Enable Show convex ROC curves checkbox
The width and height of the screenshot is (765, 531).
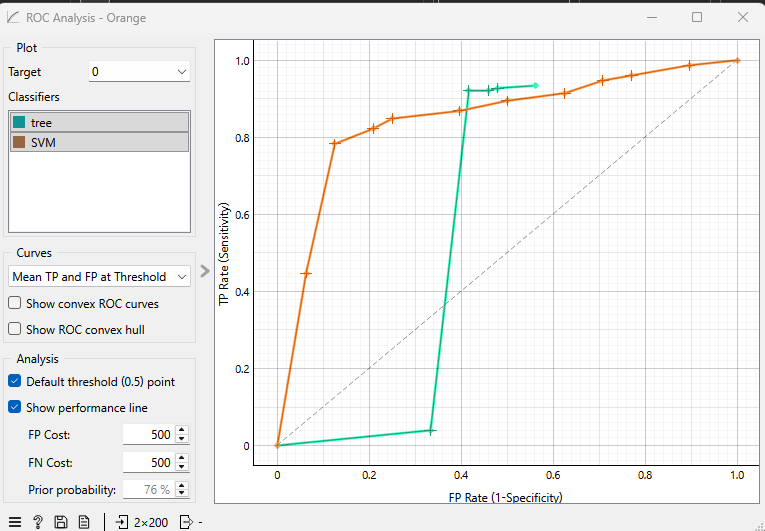point(15,303)
